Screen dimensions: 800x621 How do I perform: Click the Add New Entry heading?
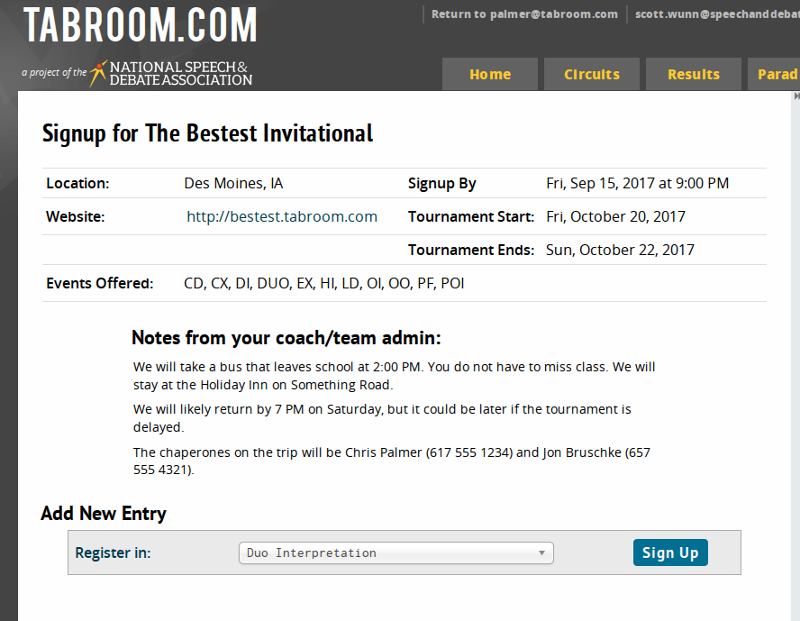[x=103, y=514]
